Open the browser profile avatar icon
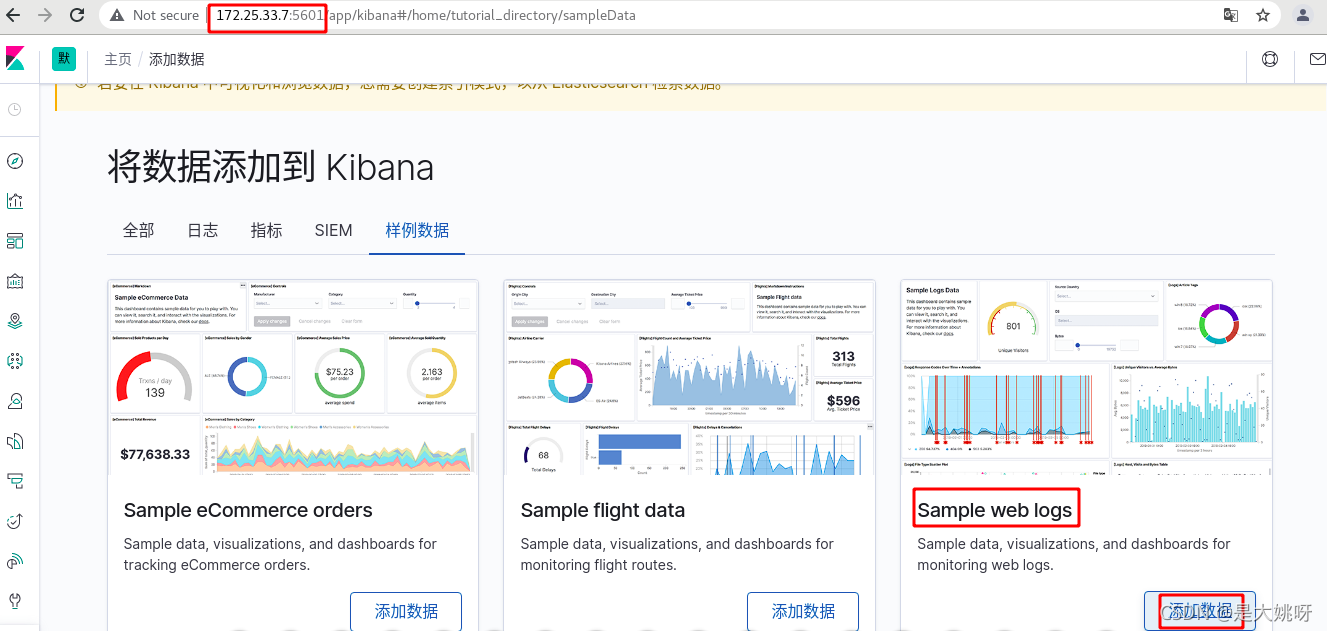 pos(1303,16)
